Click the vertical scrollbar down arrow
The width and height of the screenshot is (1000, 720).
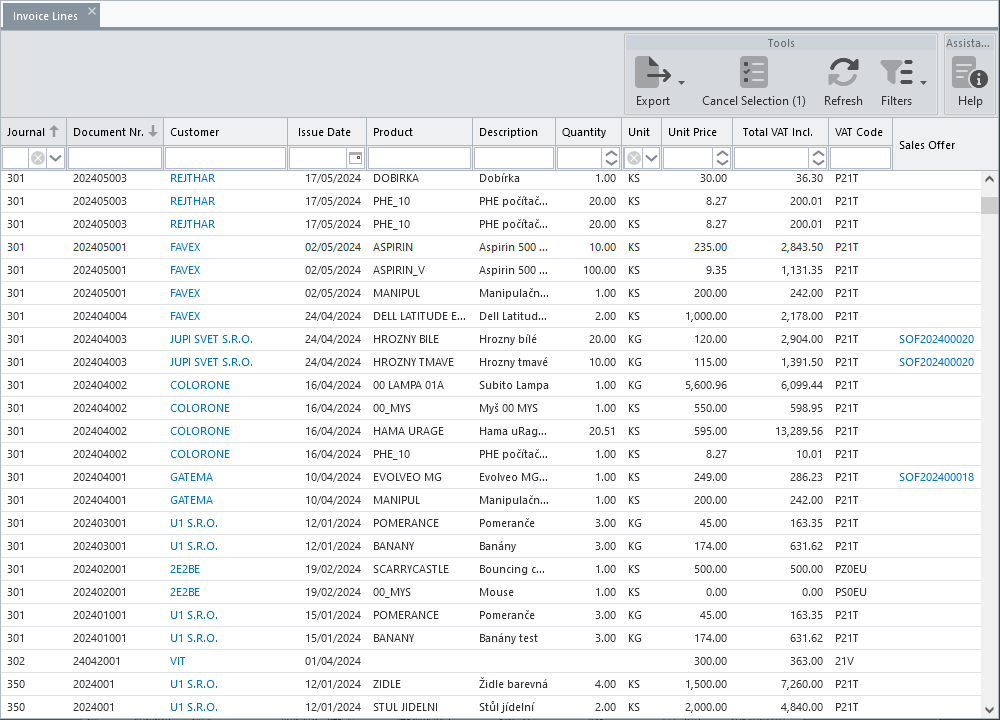pyautogui.click(x=989, y=709)
